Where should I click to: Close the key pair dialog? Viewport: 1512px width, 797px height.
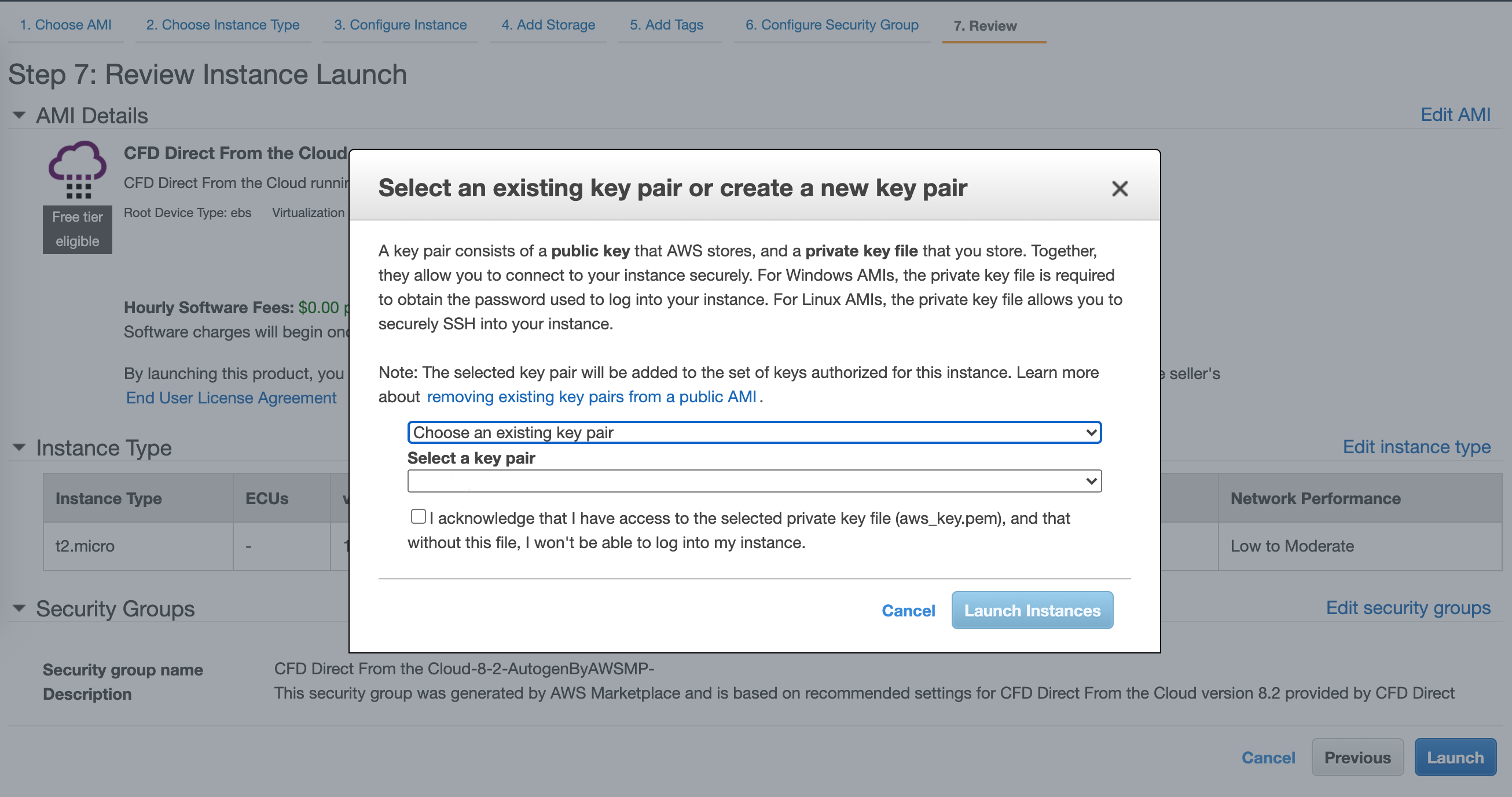pyautogui.click(x=1120, y=189)
